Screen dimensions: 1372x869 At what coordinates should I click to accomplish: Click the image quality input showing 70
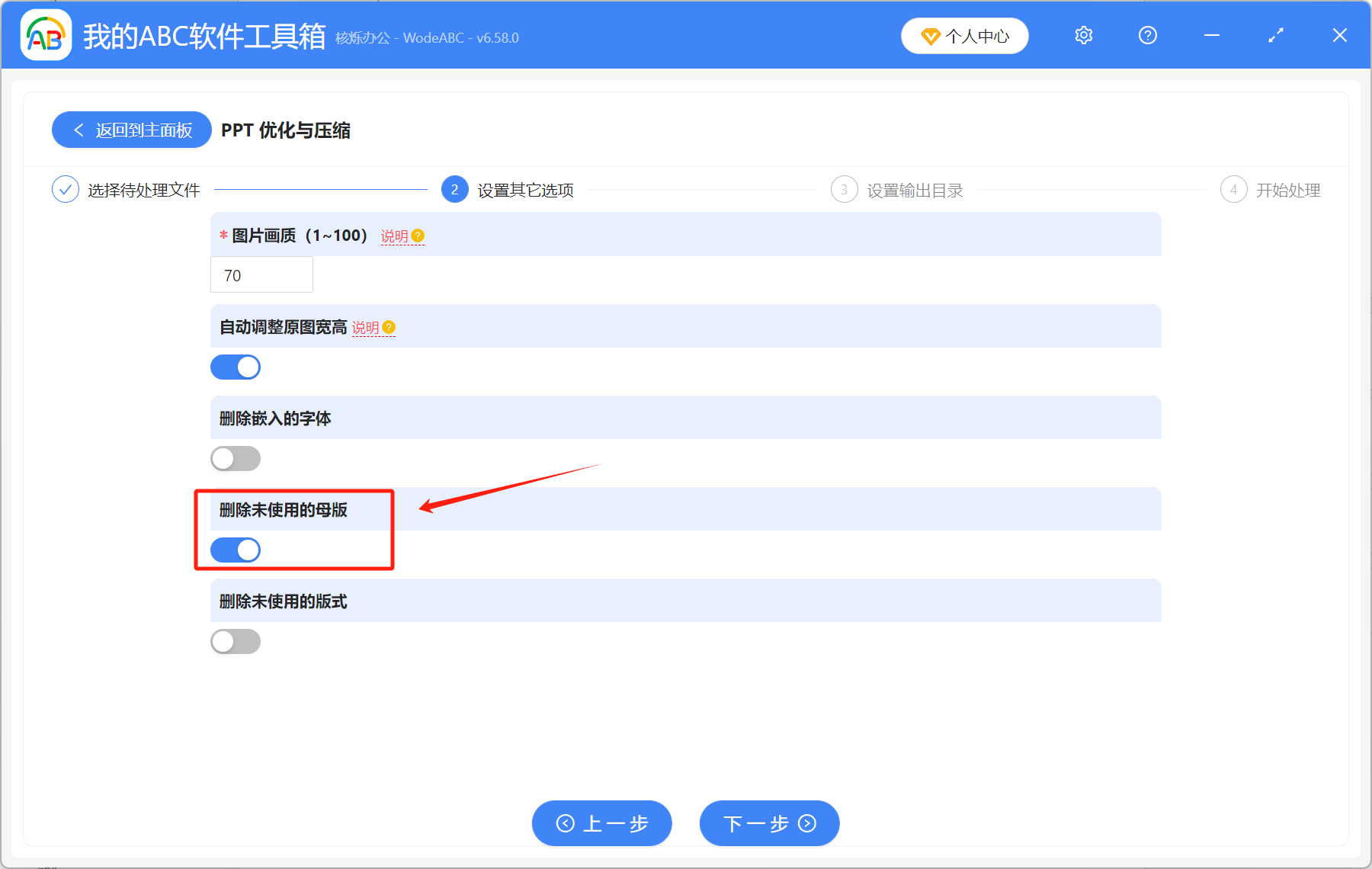[x=261, y=274]
